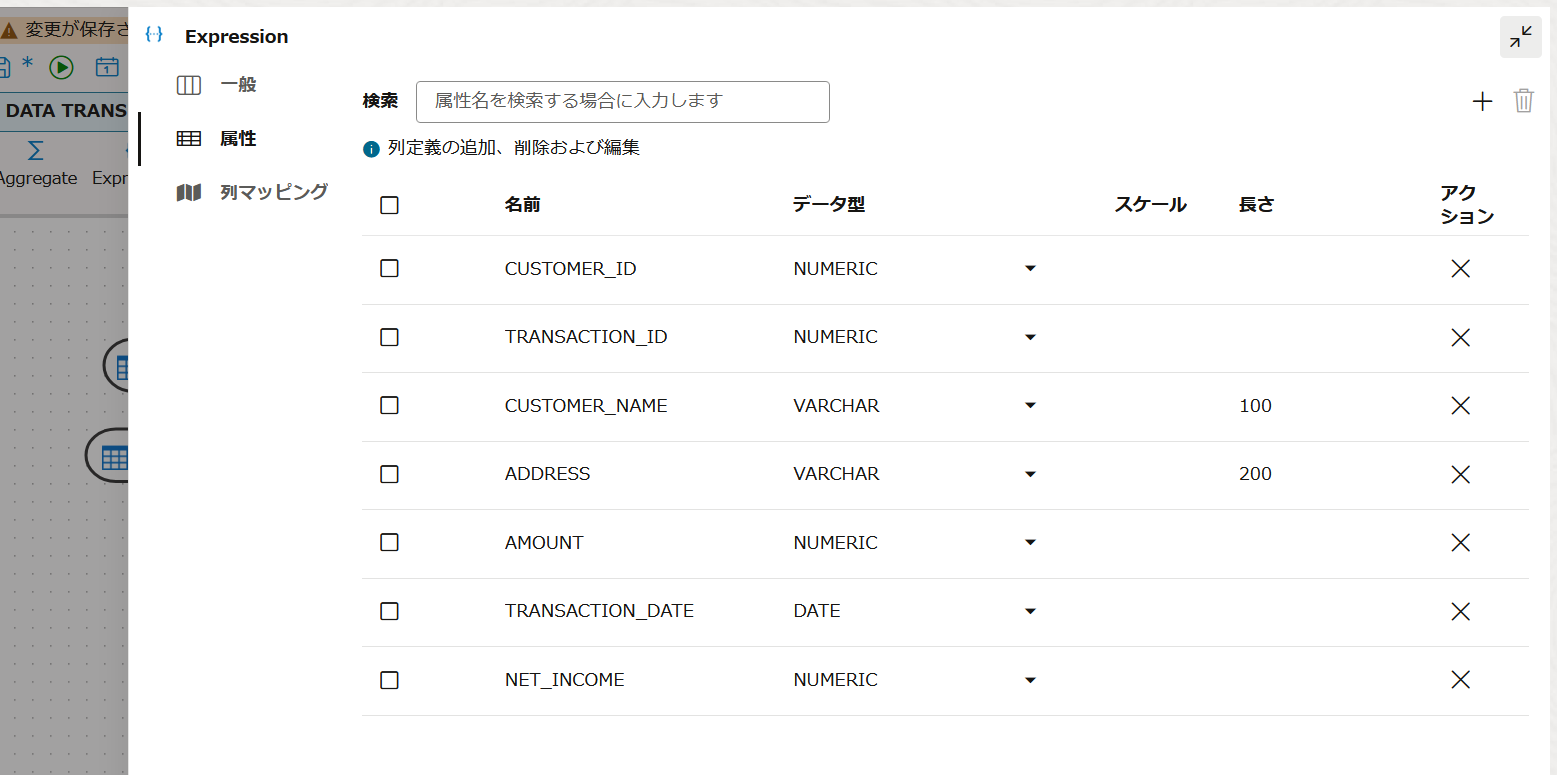Click the Expression braces icon in panel header
The image size is (1557, 775).
pyautogui.click(x=154, y=35)
